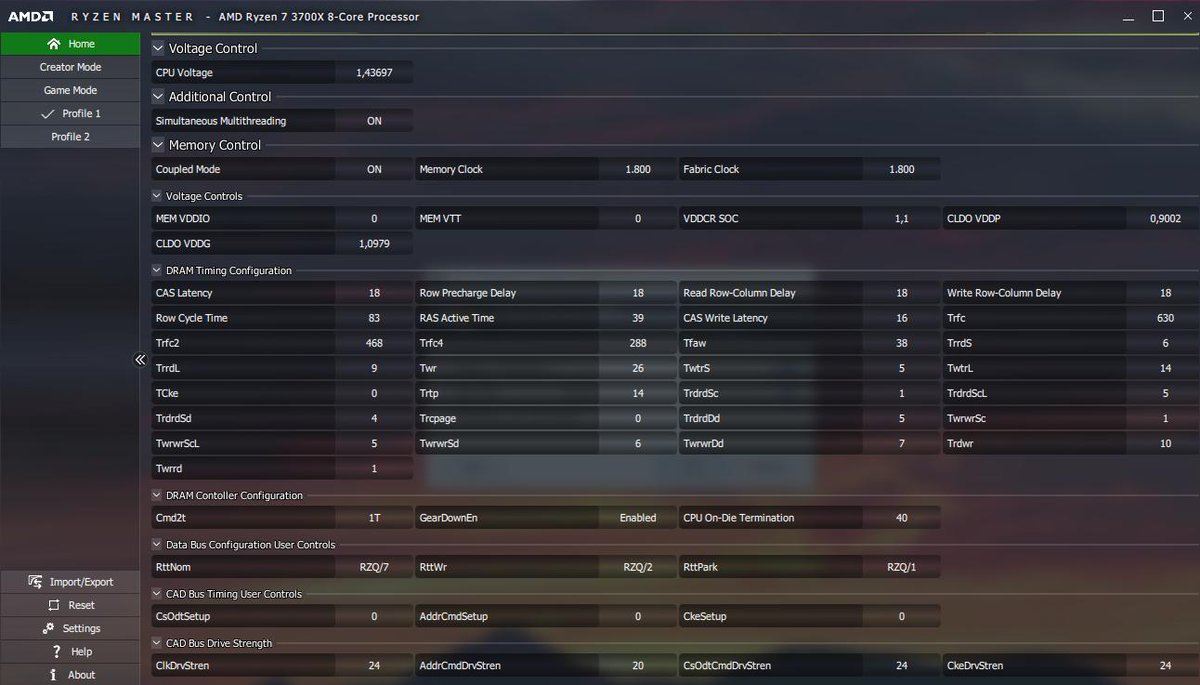Screen dimensions: 1200x685
Task: Select Profile 1
Action: click(x=70, y=113)
